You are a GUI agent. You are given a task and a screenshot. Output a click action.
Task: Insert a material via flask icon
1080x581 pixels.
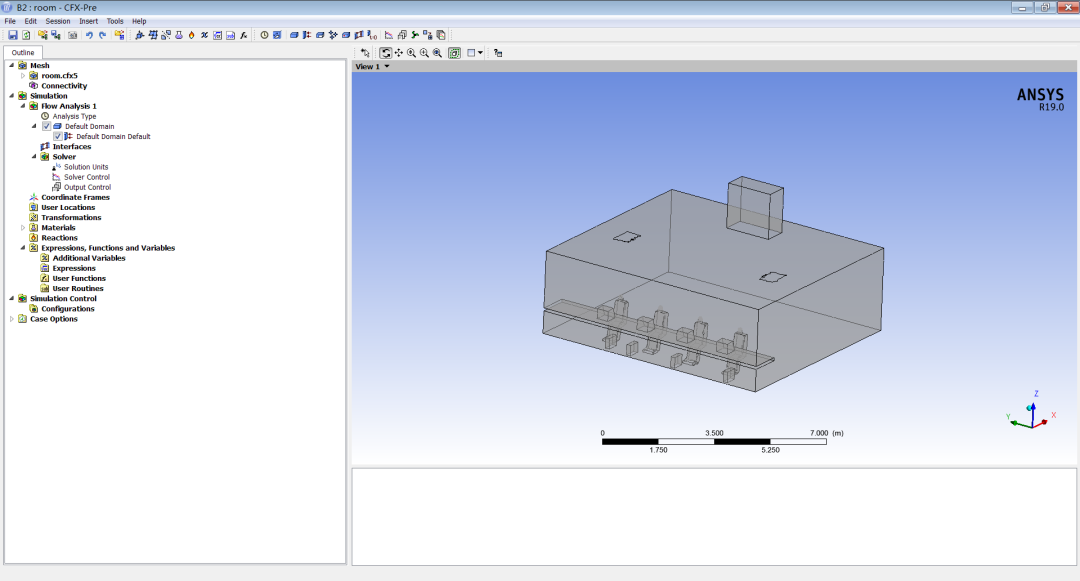(x=179, y=35)
